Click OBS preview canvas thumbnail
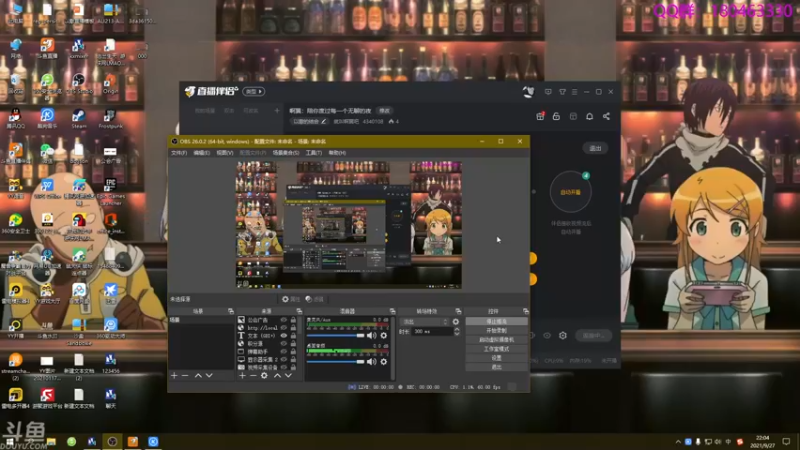 click(x=348, y=225)
